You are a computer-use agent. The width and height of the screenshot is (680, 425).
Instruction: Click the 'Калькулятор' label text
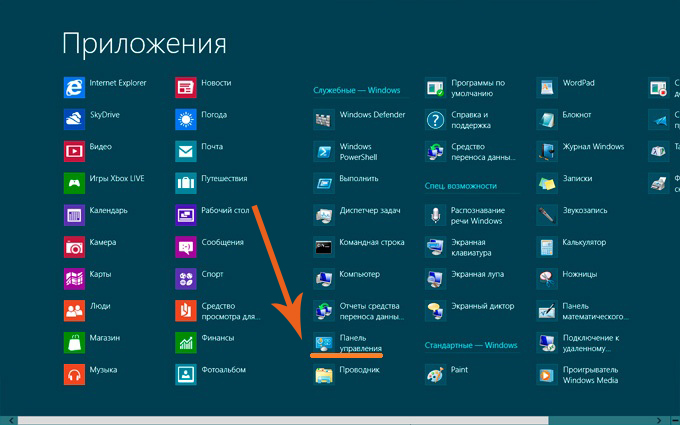pos(584,242)
